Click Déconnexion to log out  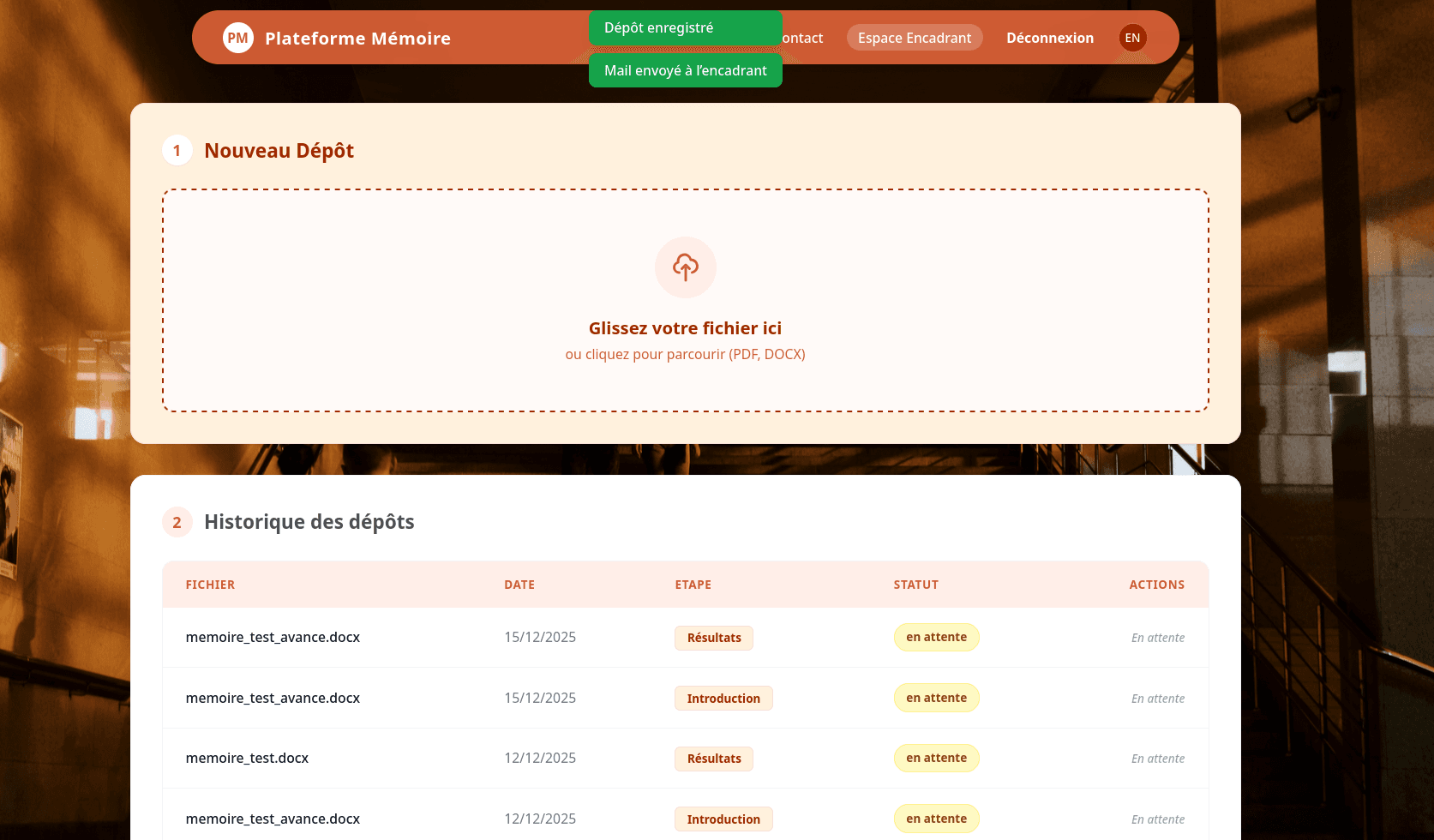(1050, 38)
